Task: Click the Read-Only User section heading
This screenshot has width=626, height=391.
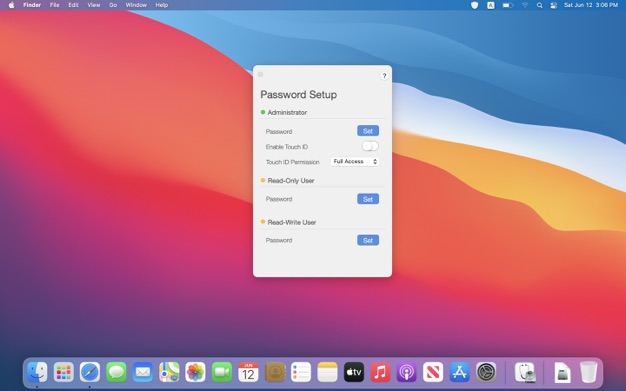Action: (x=291, y=181)
